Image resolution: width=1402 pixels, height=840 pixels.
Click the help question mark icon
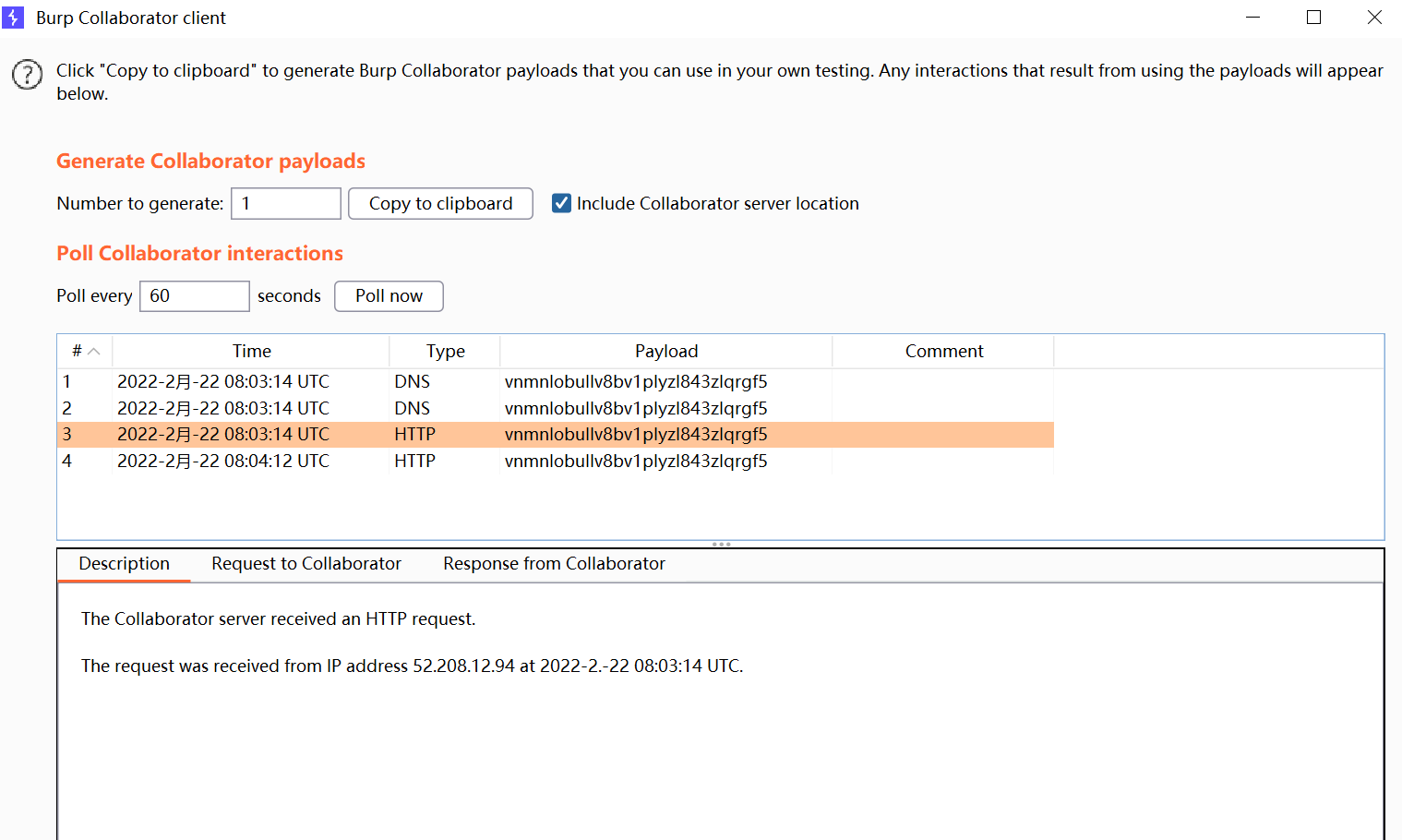coord(27,75)
